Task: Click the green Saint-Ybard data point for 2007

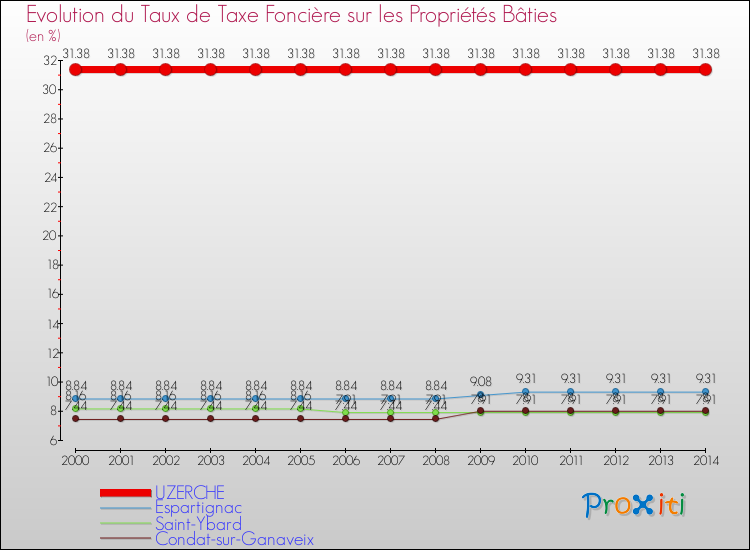Action: coord(391,412)
